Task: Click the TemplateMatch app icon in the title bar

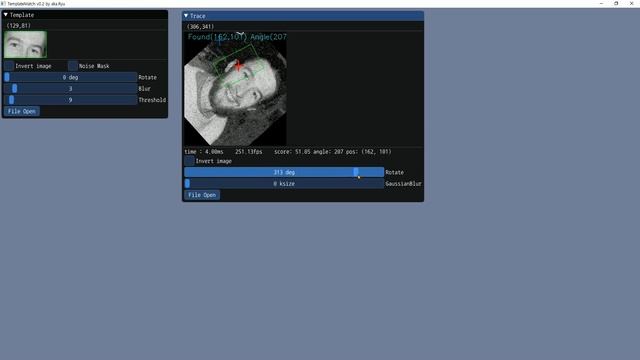Action: 3,4
